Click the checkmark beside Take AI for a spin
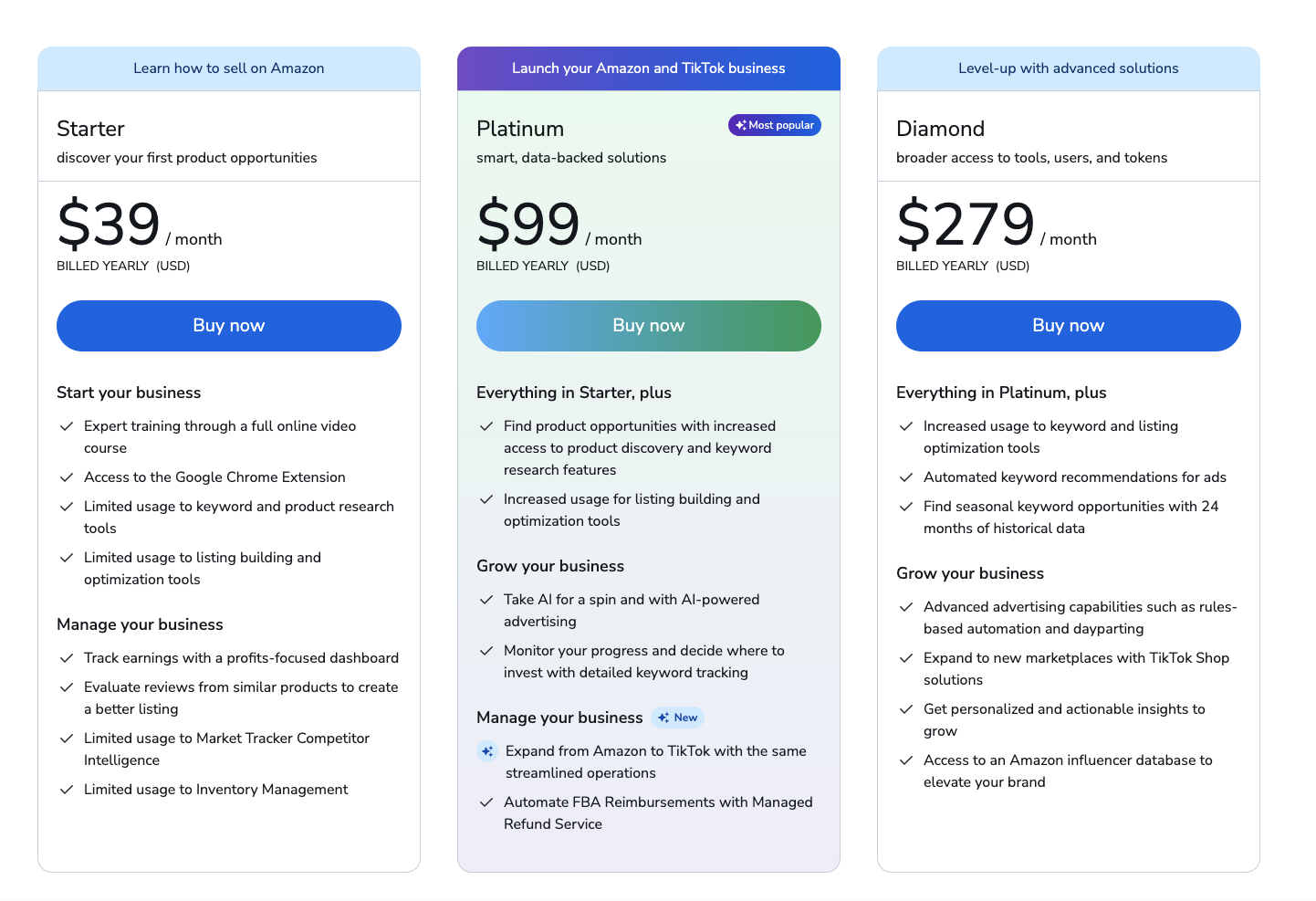This screenshot has width=1316, height=901. coord(486,599)
